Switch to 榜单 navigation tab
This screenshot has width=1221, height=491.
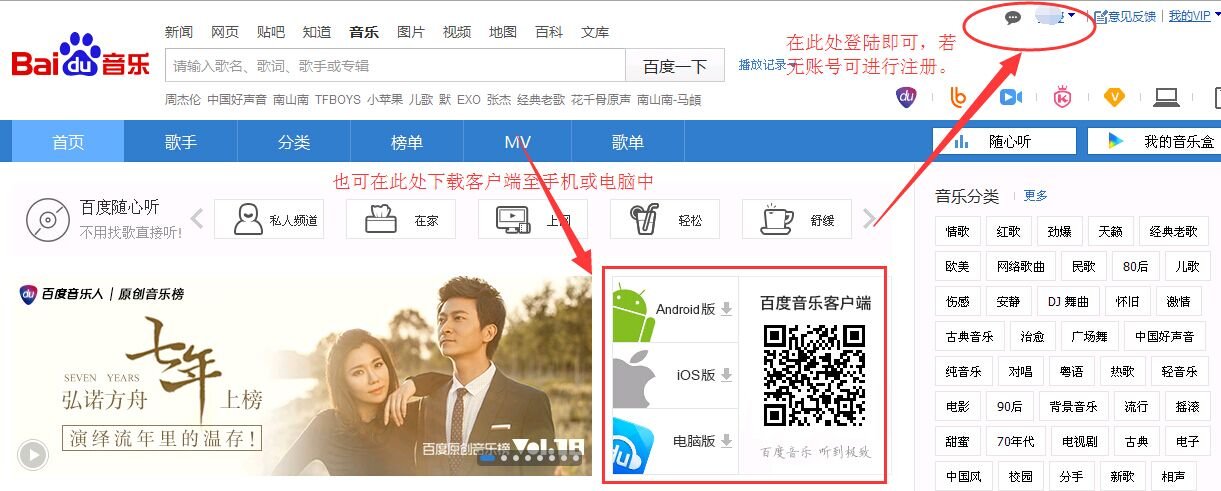[406, 141]
